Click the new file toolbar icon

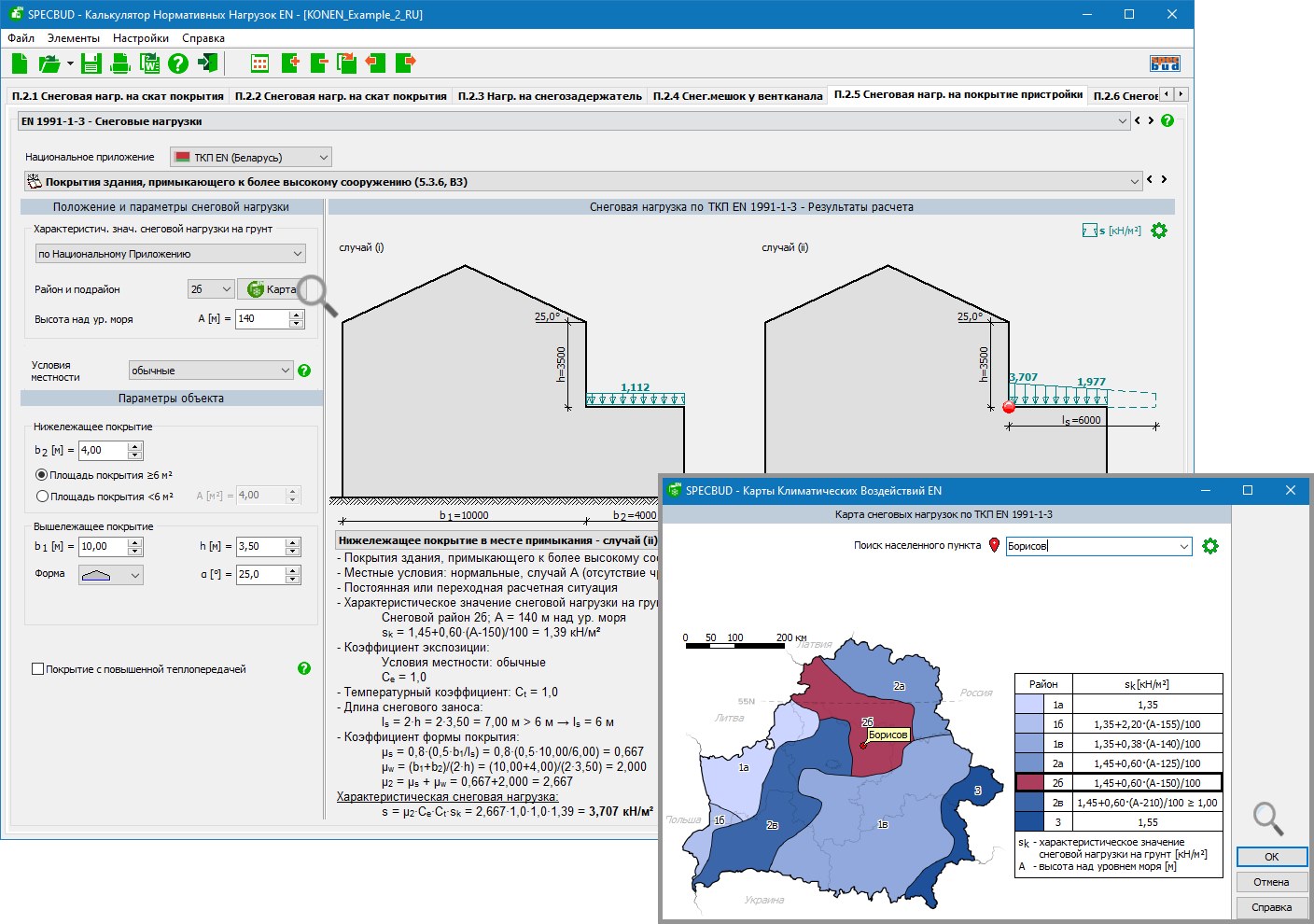tap(20, 63)
